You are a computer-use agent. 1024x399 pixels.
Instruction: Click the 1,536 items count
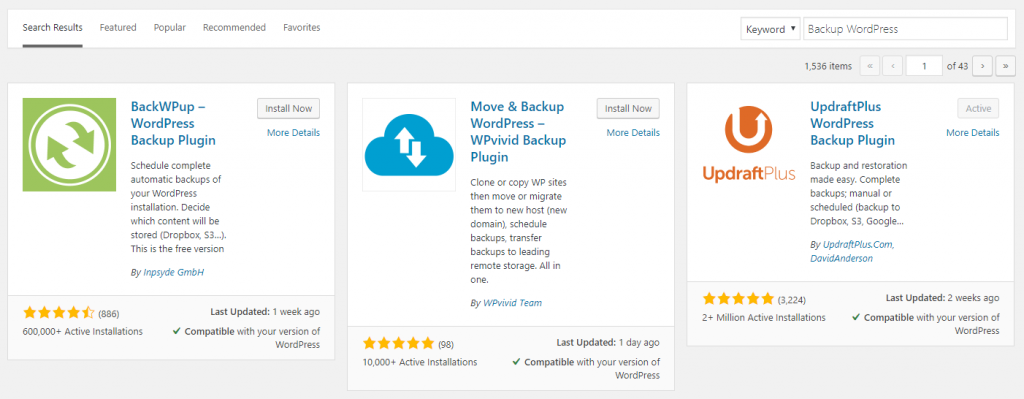(x=828, y=66)
